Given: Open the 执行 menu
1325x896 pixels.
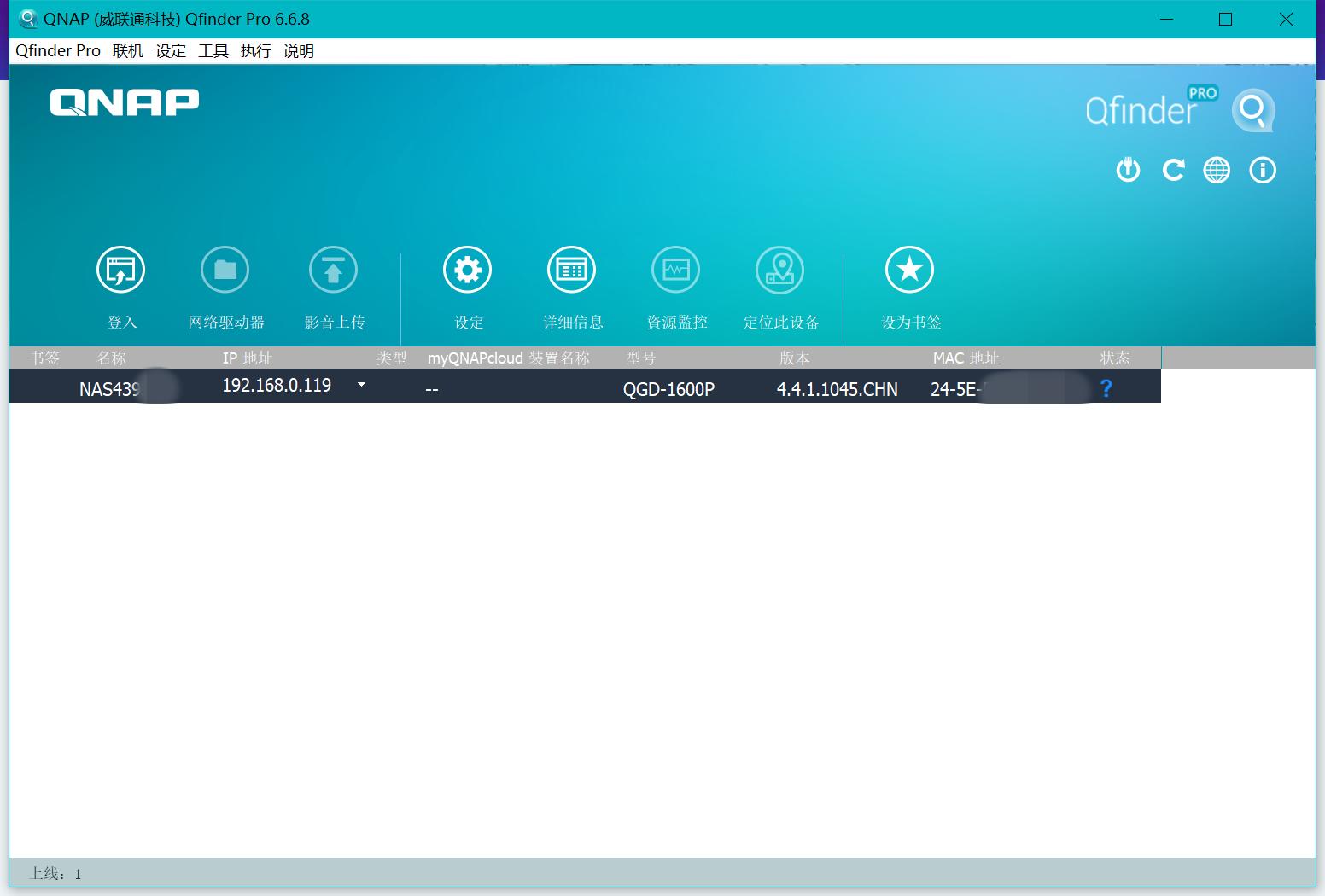Looking at the screenshot, I should click(256, 51).
